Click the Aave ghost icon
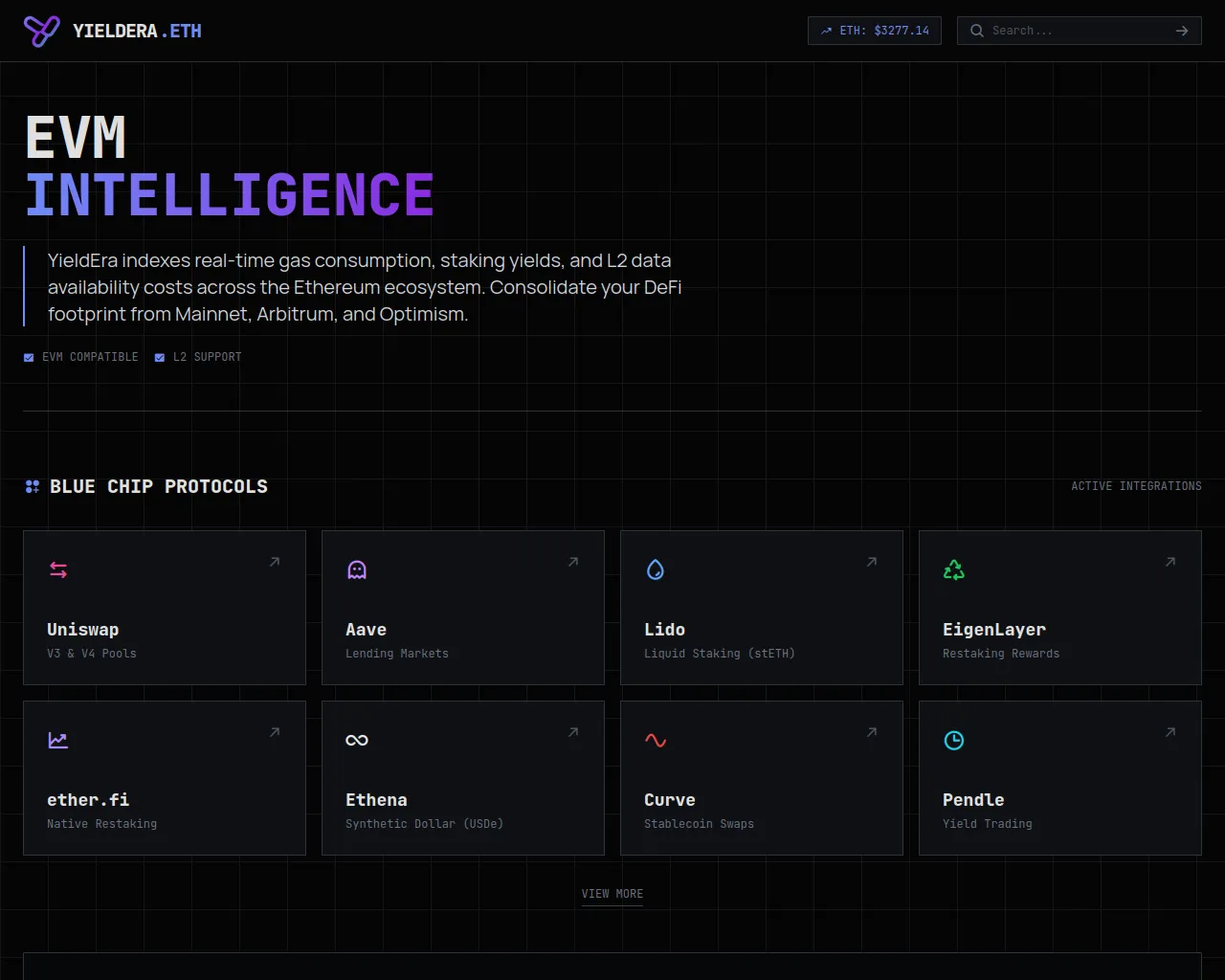The width and height of the screenshot is (1225, 980). tap(357, 569)
